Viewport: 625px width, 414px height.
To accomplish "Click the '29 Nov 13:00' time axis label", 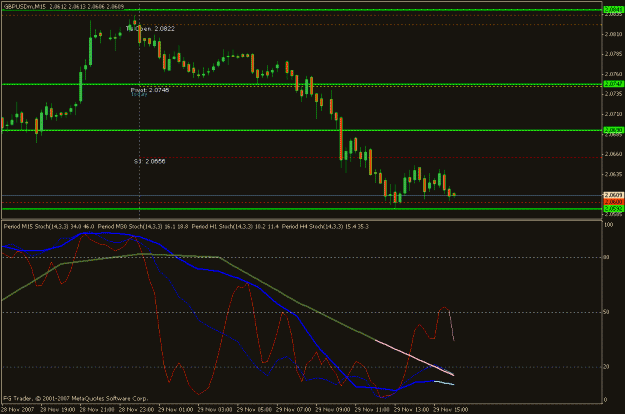I will click(412, 410).
